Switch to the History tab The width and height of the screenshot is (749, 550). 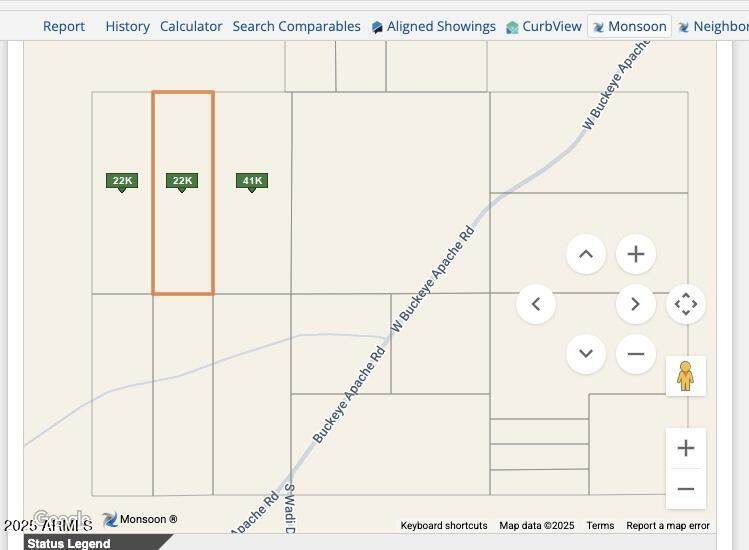coord(127,26)
